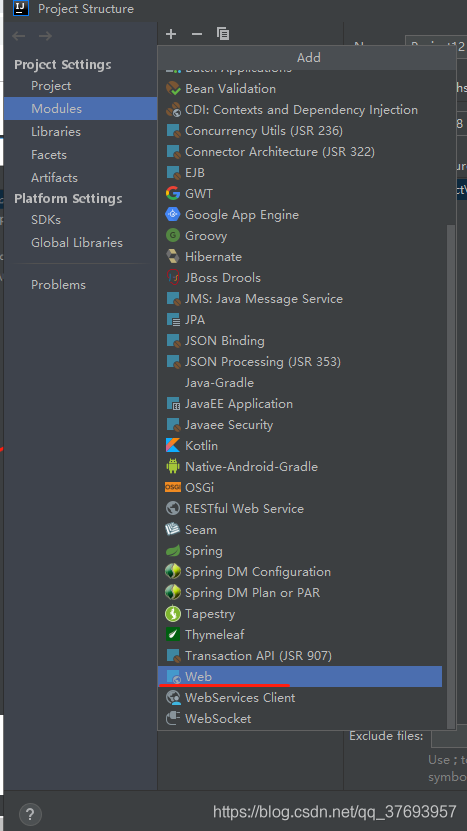The width and height of the screenshot is (467, 831).
Task: Click the Native-Android-Gradle android icon
Action: coord(173,466)
